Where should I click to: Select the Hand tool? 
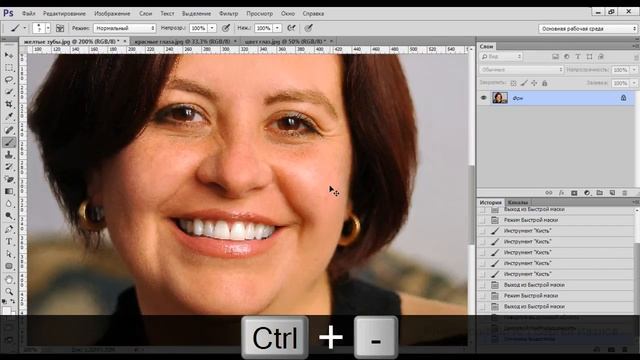point(9,280)
